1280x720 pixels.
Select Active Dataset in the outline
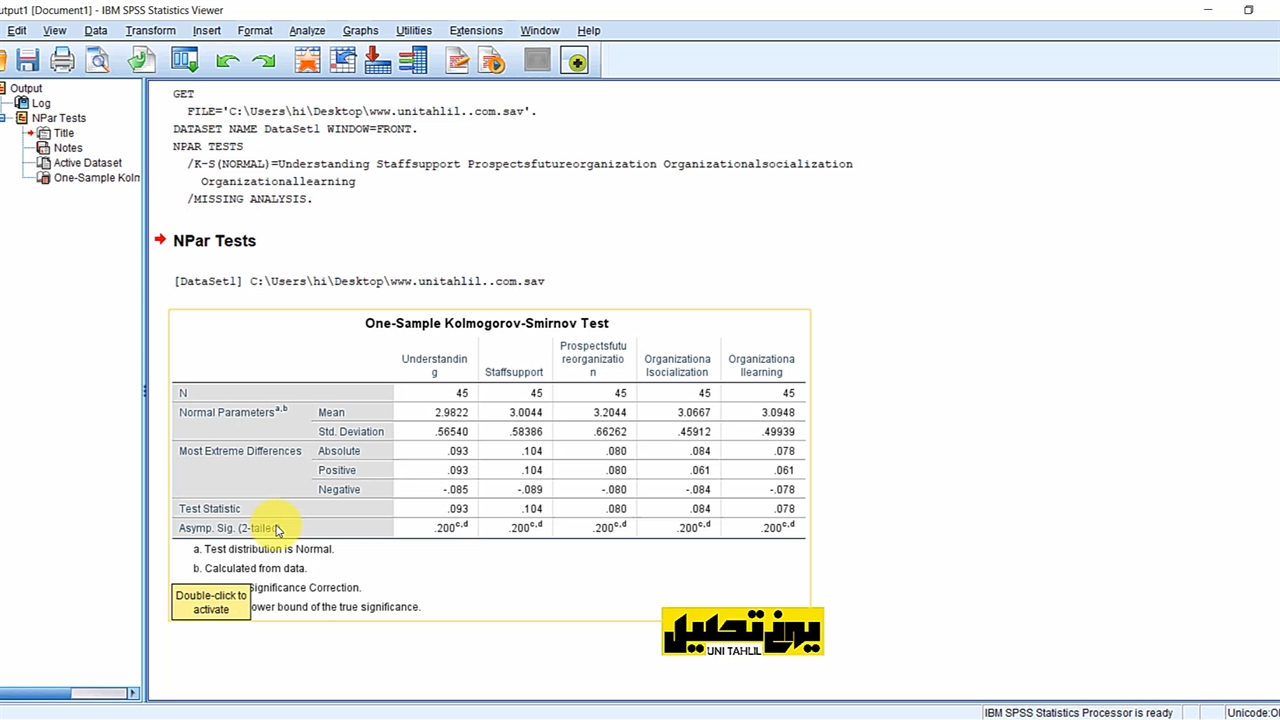point(87,163)
